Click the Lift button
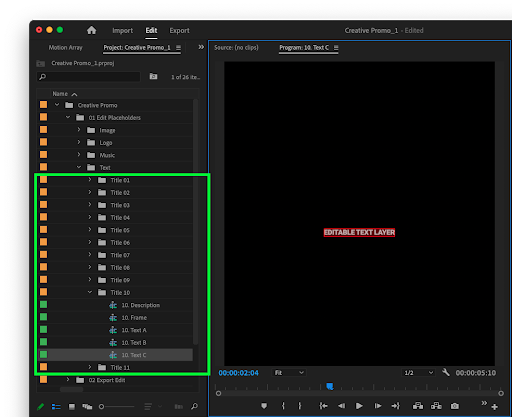This screenshot has height=417, width=512. 418,406
